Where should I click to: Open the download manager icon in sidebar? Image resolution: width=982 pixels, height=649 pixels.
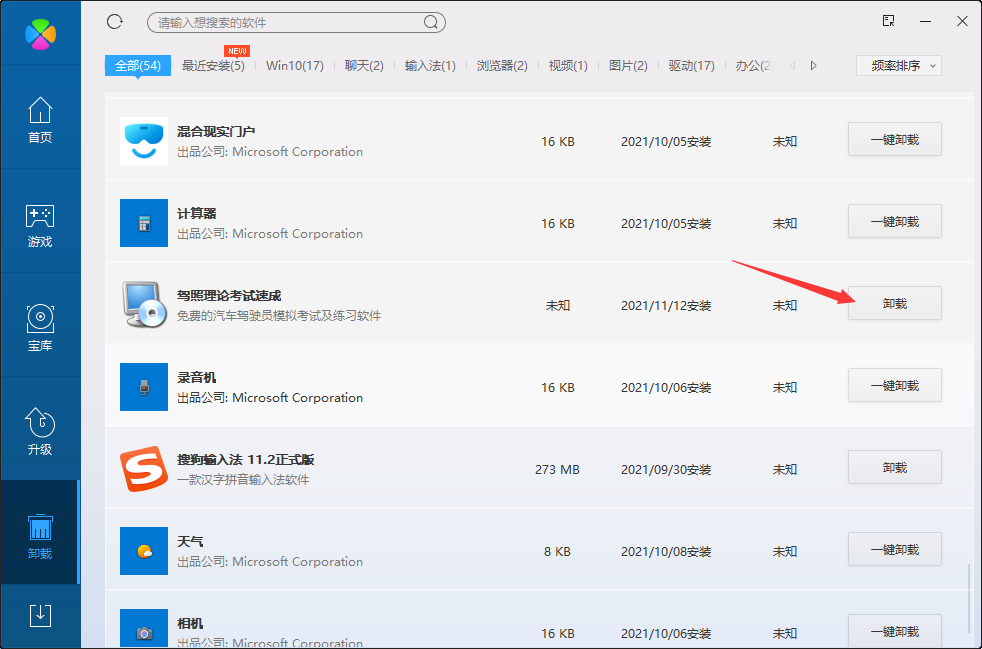40,615
